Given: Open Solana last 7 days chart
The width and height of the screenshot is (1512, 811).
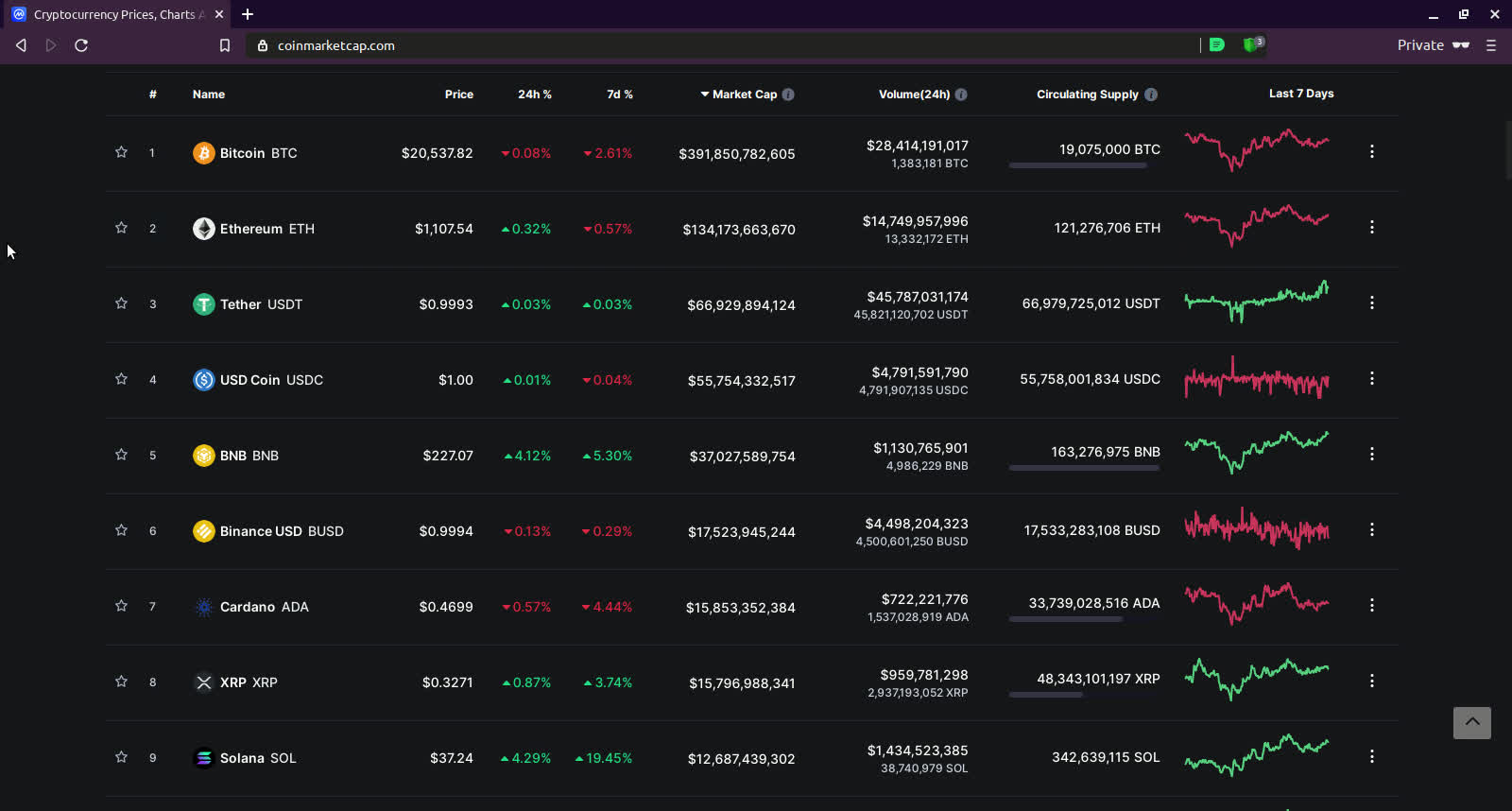Looking at the screenshot, I should 1257,754.
